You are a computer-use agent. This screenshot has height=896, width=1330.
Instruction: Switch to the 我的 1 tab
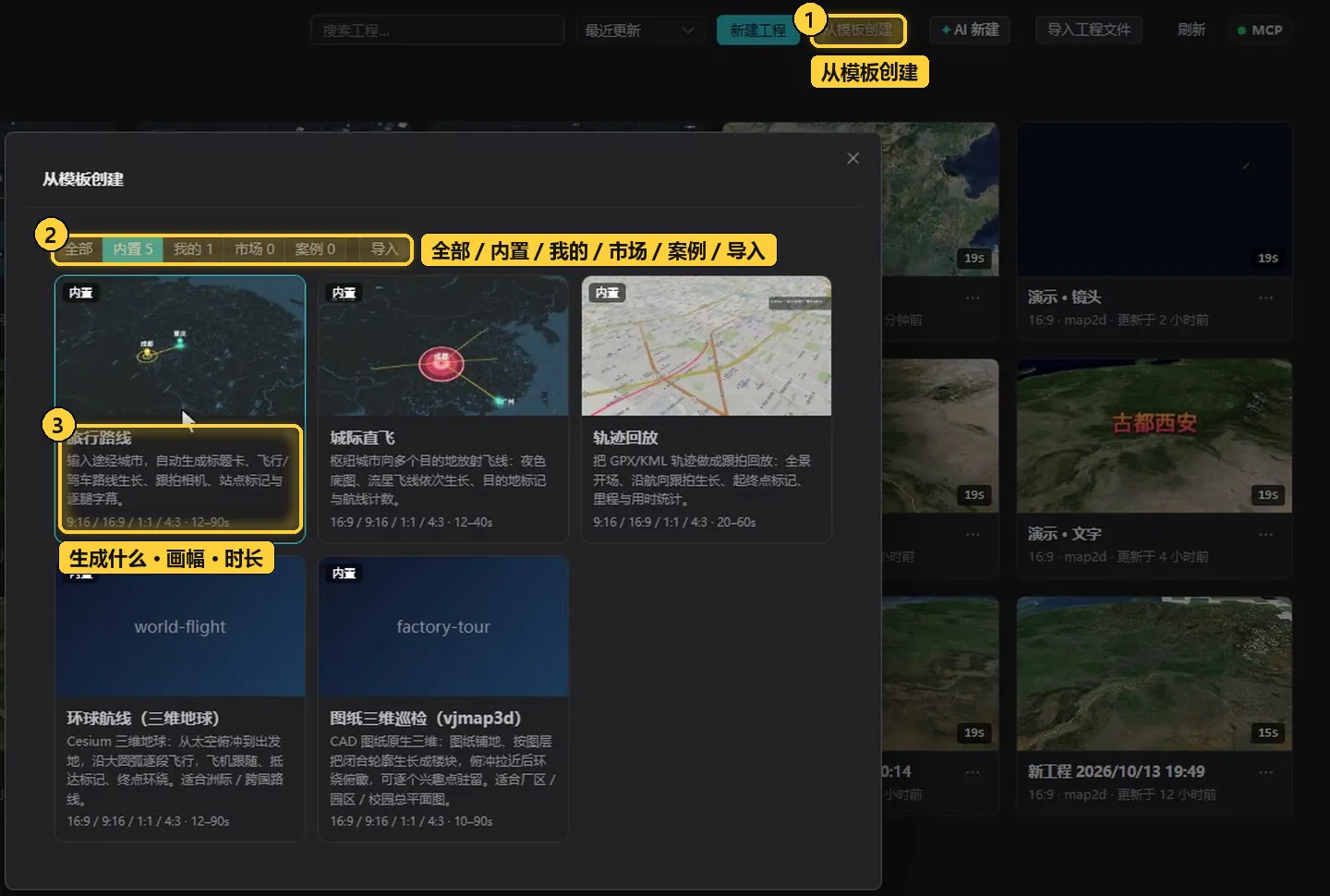tap(193, 249)
